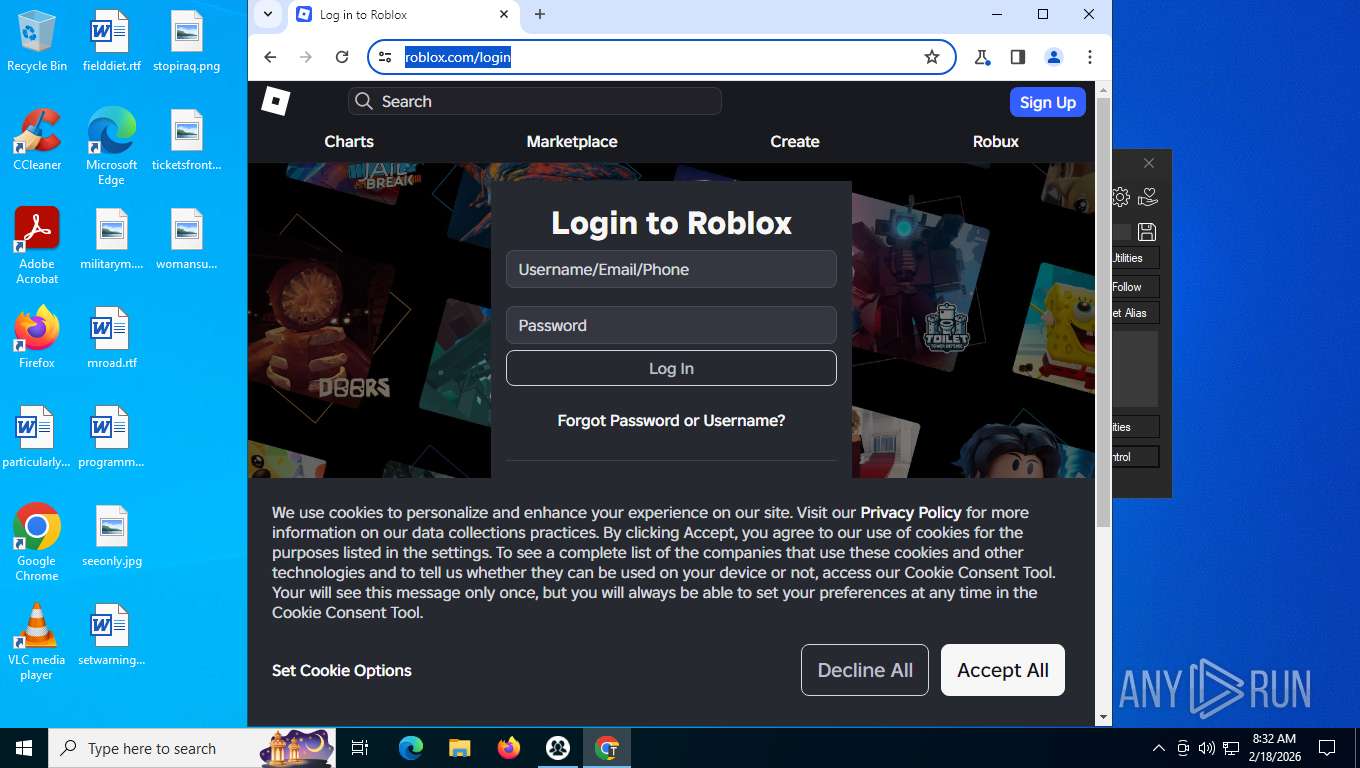1360x768 pixels.
Task: Select mroad.rtf file on desktop
Action: click(x=111, y=339)
